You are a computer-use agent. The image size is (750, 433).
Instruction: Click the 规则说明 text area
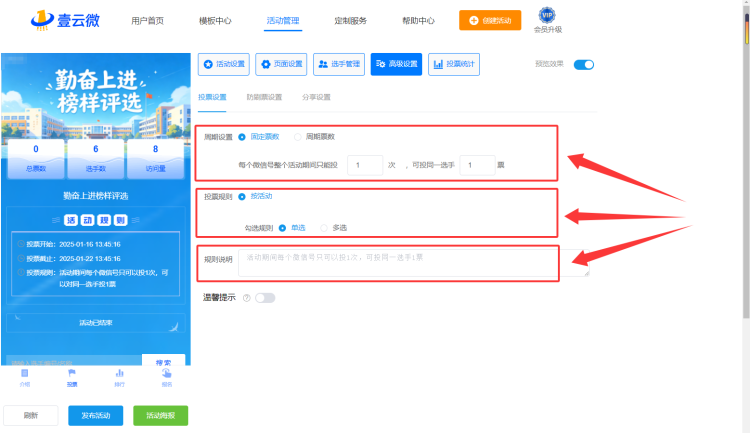(414, 263)
